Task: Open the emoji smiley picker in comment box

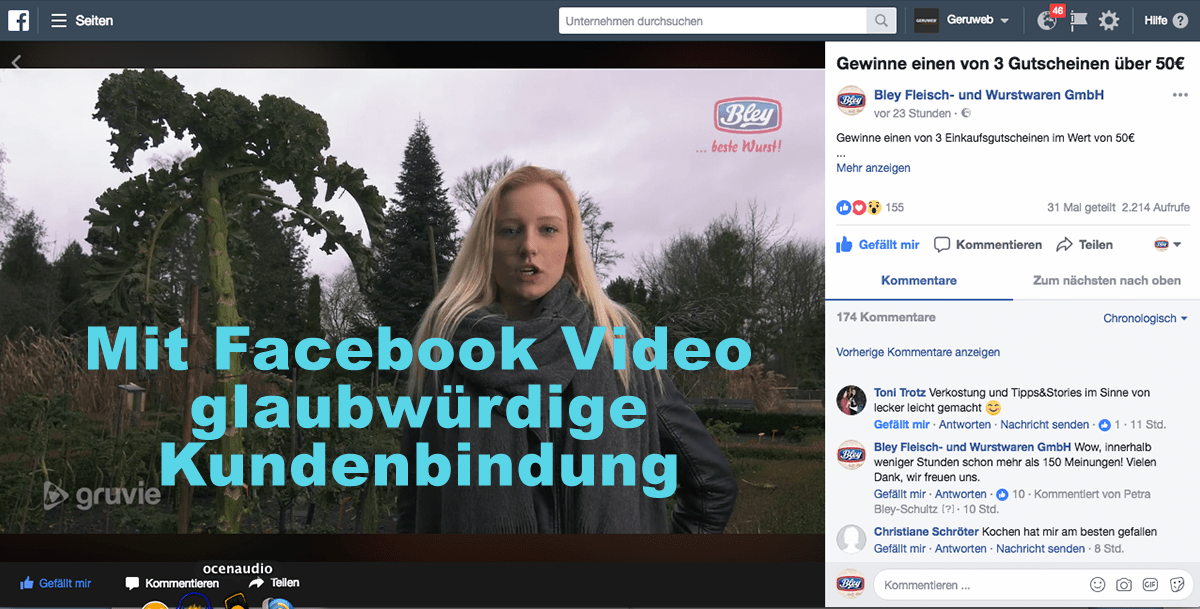Action: click(x=1097, y=585)
